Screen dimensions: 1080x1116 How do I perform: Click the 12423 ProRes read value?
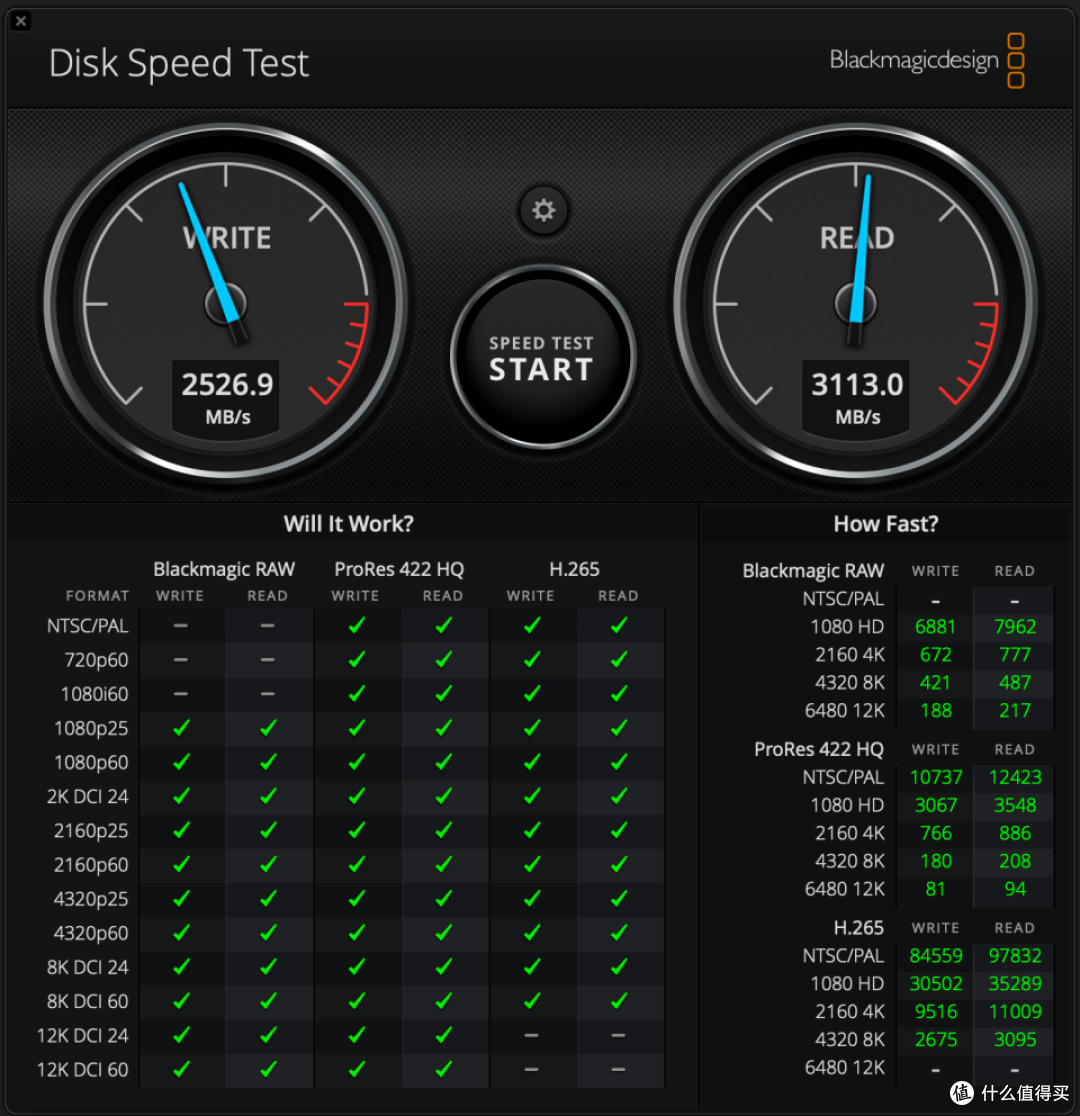tap(1015, 777)
